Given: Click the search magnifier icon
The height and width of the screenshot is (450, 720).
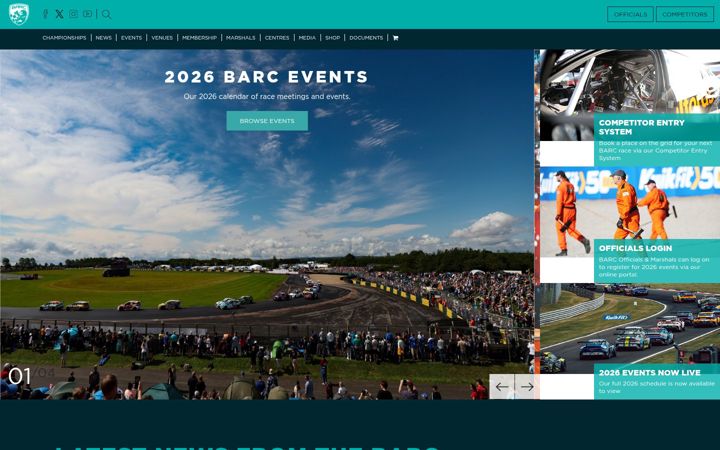Looking at the screenshot, I should [106, 14].
